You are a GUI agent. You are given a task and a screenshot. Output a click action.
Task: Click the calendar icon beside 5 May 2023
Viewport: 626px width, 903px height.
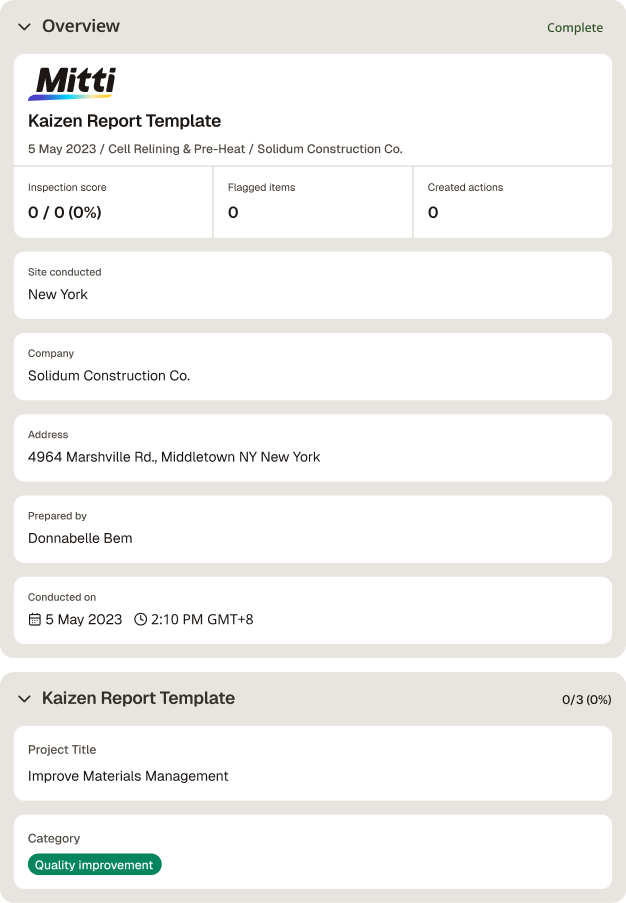(35, 620)
